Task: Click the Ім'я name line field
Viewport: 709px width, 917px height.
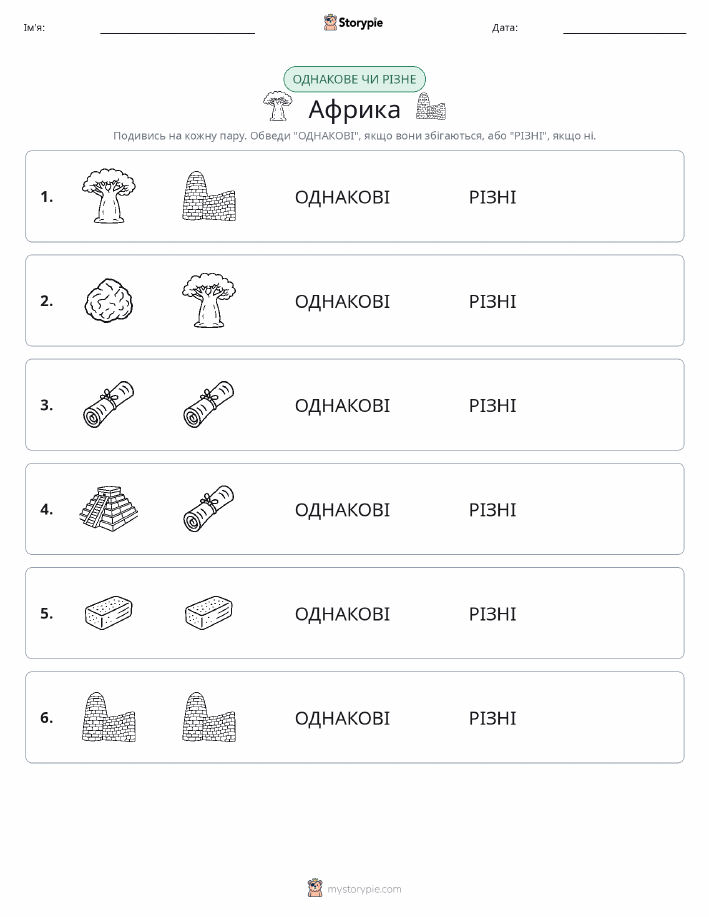Action: click(177, 27)
